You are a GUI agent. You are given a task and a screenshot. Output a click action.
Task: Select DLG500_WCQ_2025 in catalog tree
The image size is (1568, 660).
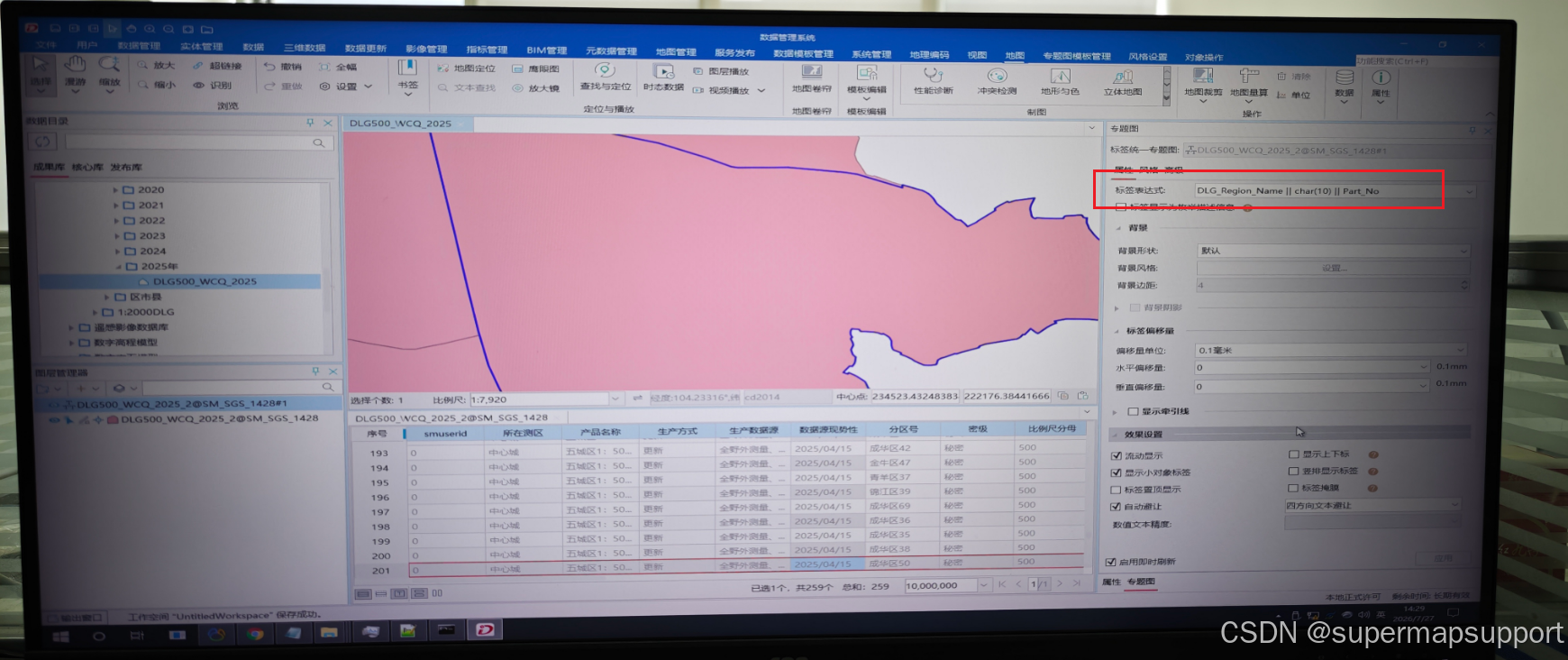point(205,281)
